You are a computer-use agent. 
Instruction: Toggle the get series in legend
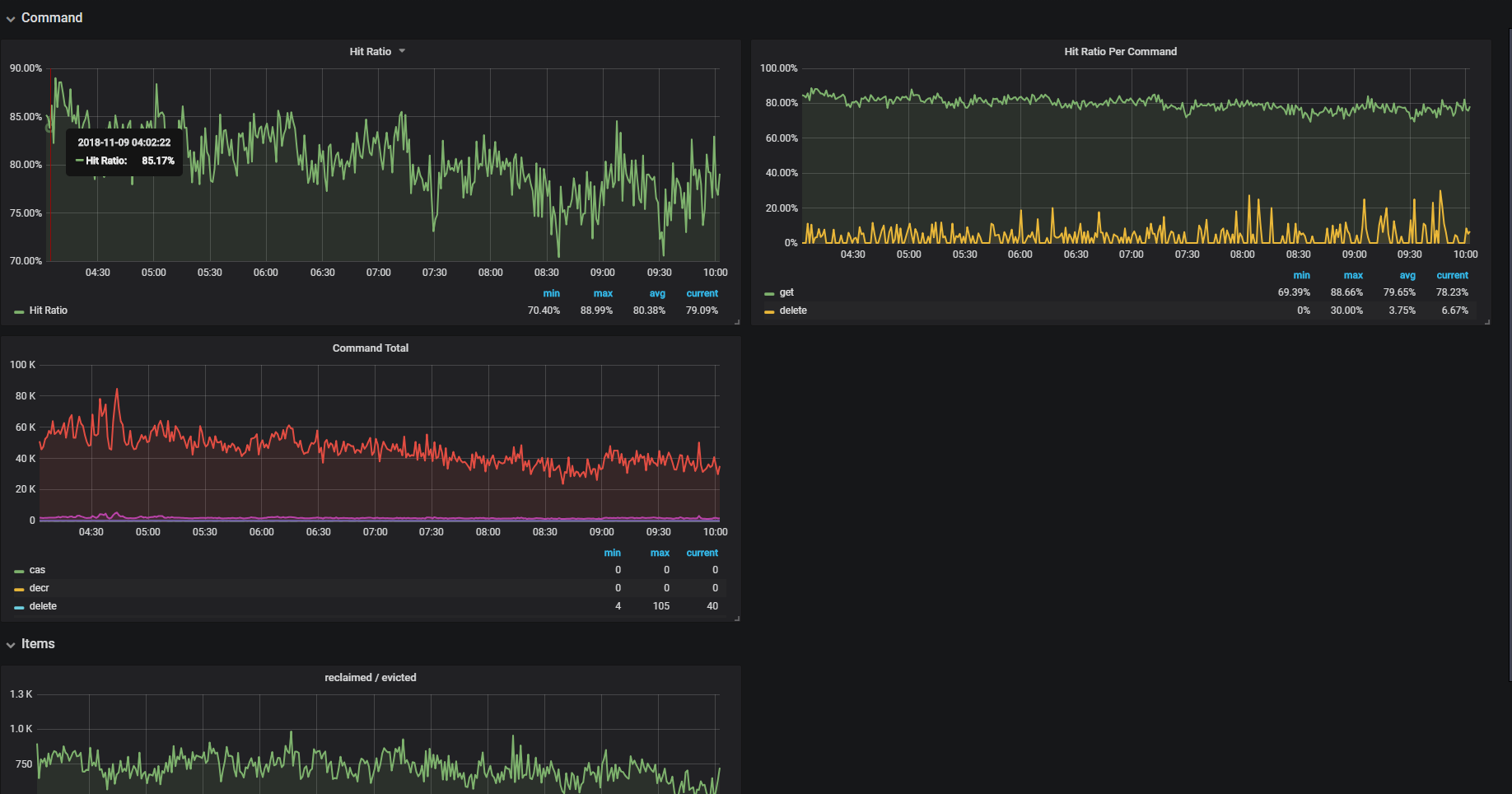click(786, 292)
